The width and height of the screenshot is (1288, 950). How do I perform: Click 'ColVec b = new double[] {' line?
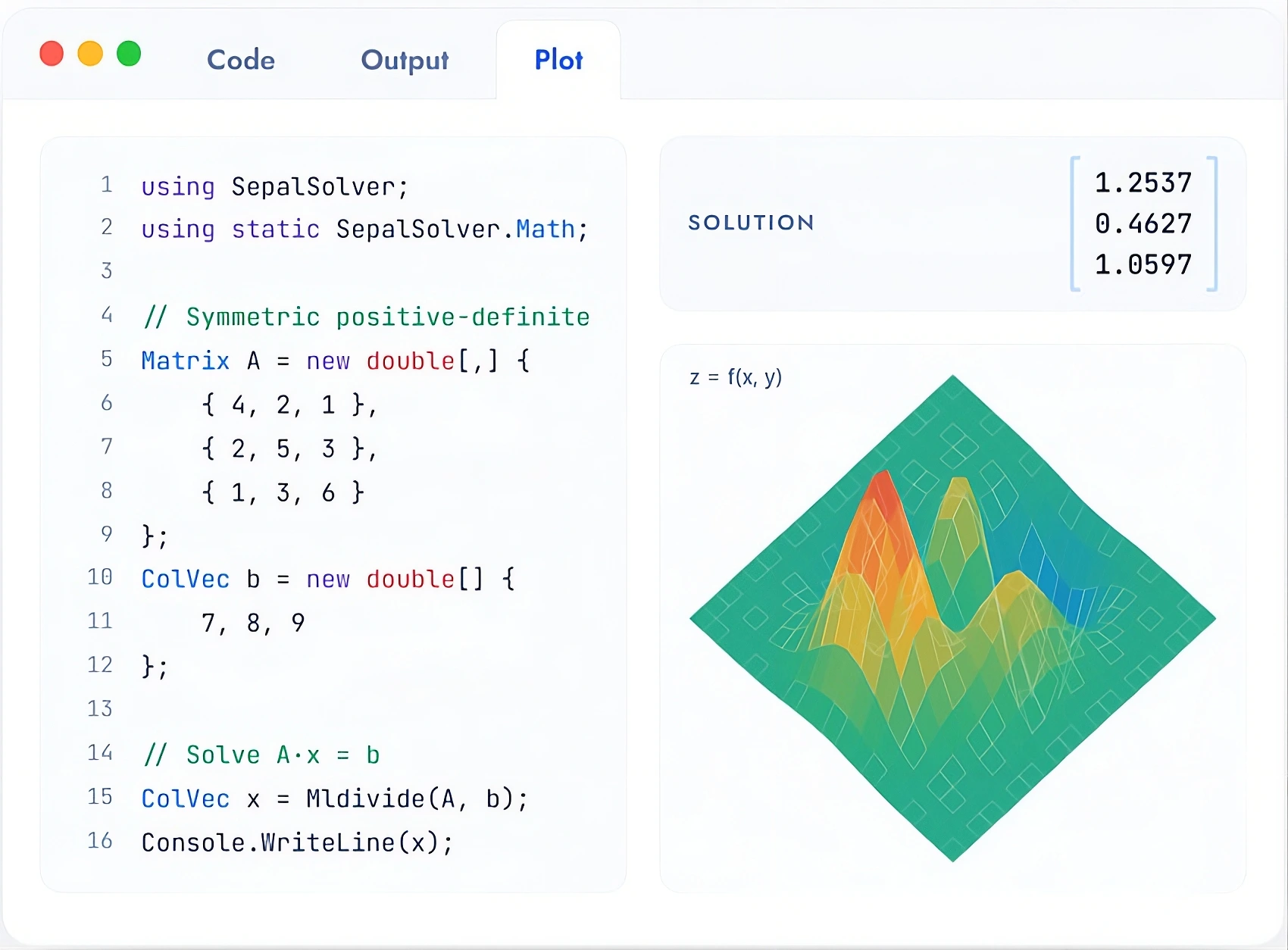328,580
